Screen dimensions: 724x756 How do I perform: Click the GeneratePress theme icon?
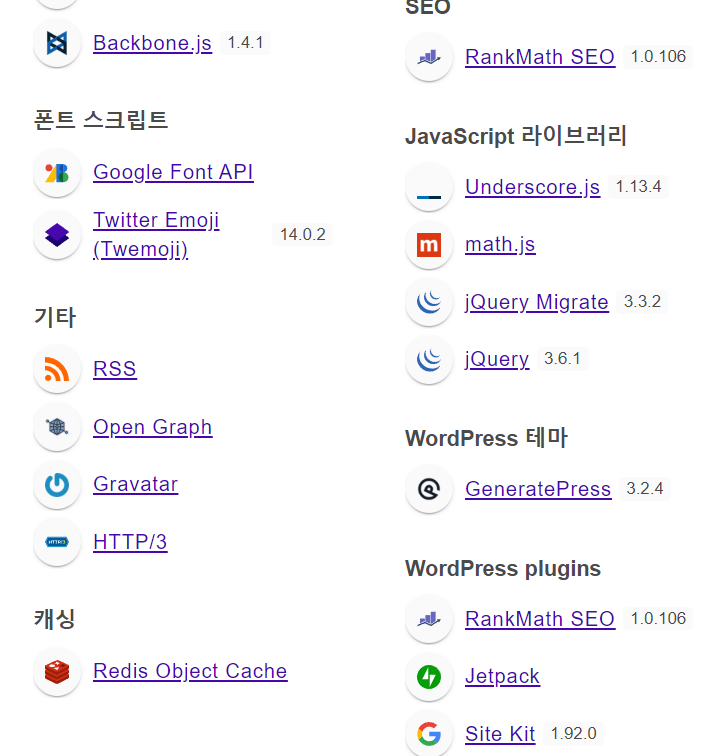coord(429,489)
